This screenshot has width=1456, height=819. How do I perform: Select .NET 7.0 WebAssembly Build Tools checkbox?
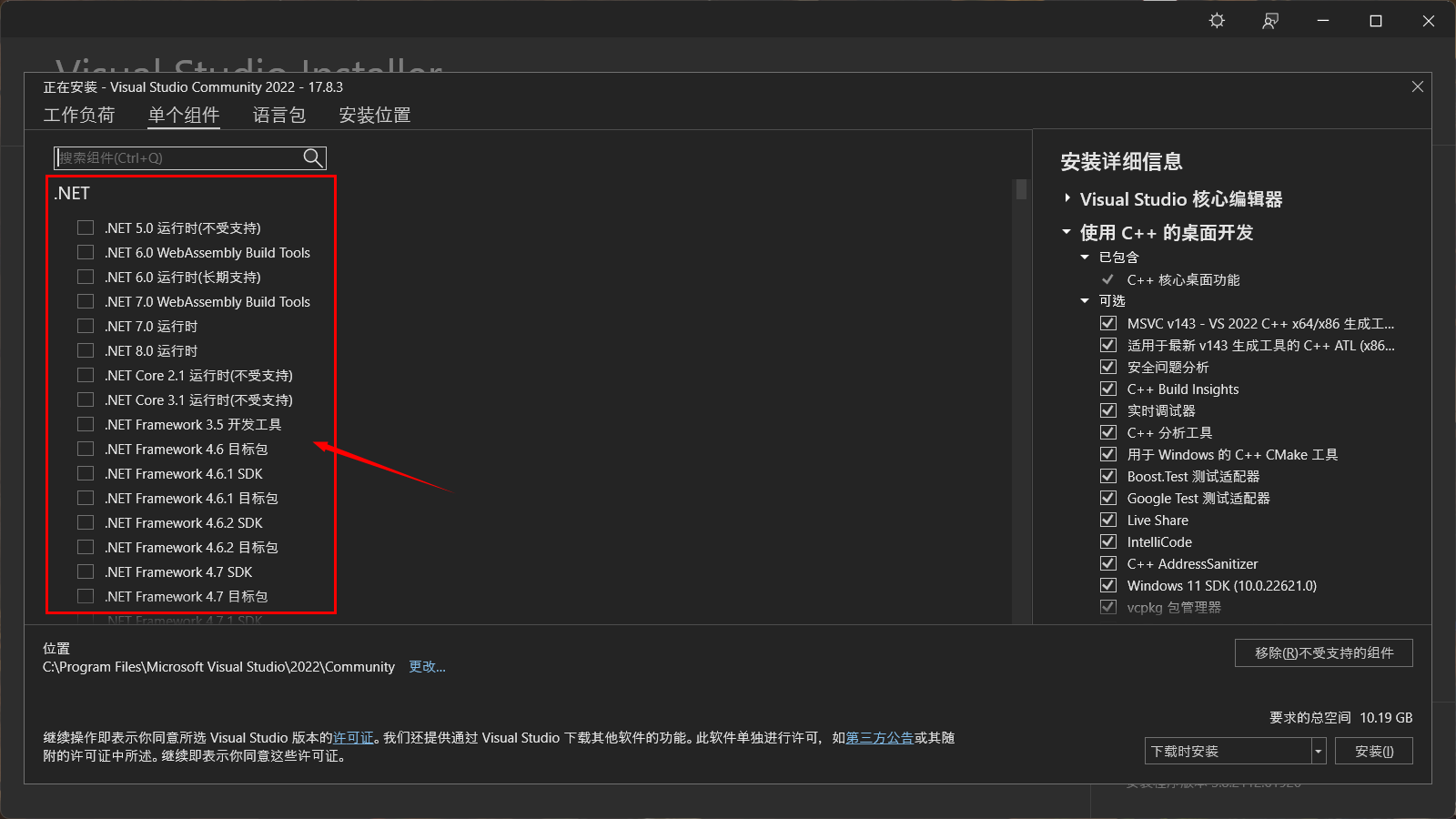click(86, 301)
